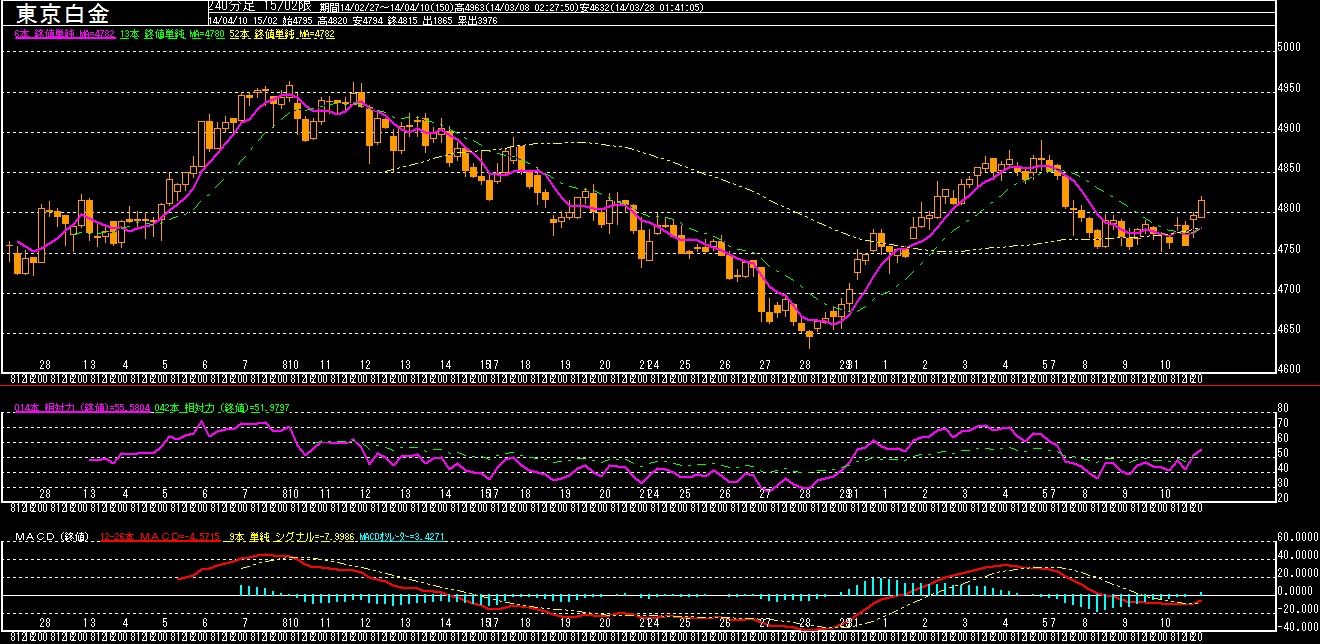Click the -40.0000 MACD axis label
The image size is (1320, 644).
coord(1297,627)
